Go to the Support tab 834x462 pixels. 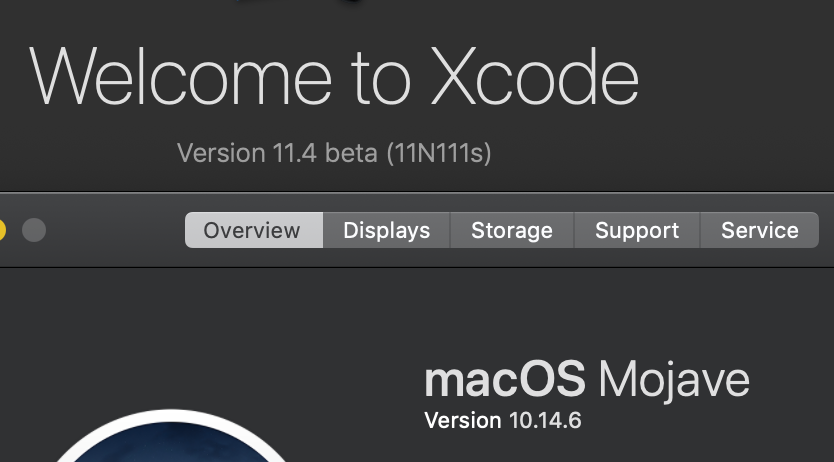coord(637,230)
